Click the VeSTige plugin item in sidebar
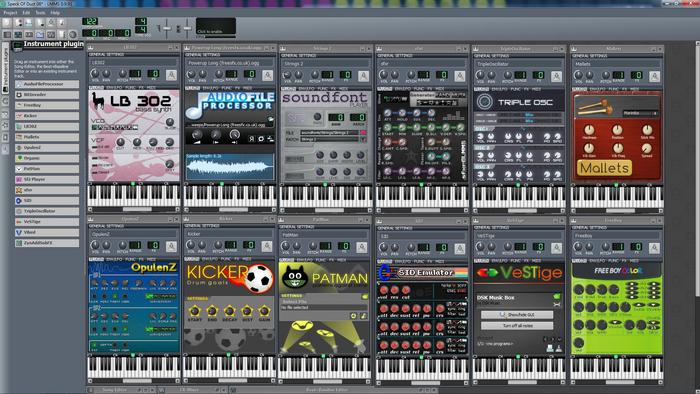700x394 pixels. tap(46, 221)
